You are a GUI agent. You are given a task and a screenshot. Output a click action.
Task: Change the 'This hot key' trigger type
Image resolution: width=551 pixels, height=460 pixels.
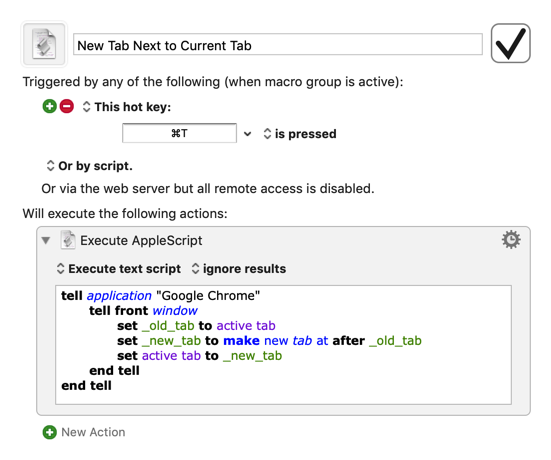pyautogui.click(x=127, y=107)
